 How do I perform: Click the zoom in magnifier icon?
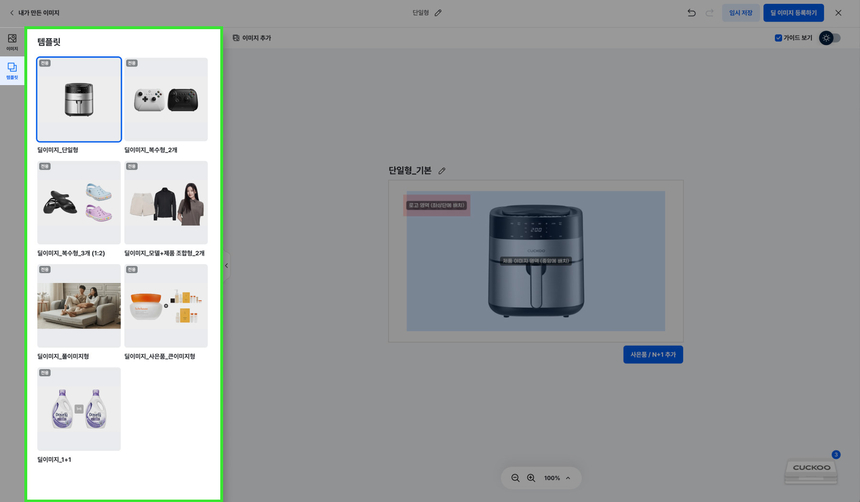[x=531, y=478]
